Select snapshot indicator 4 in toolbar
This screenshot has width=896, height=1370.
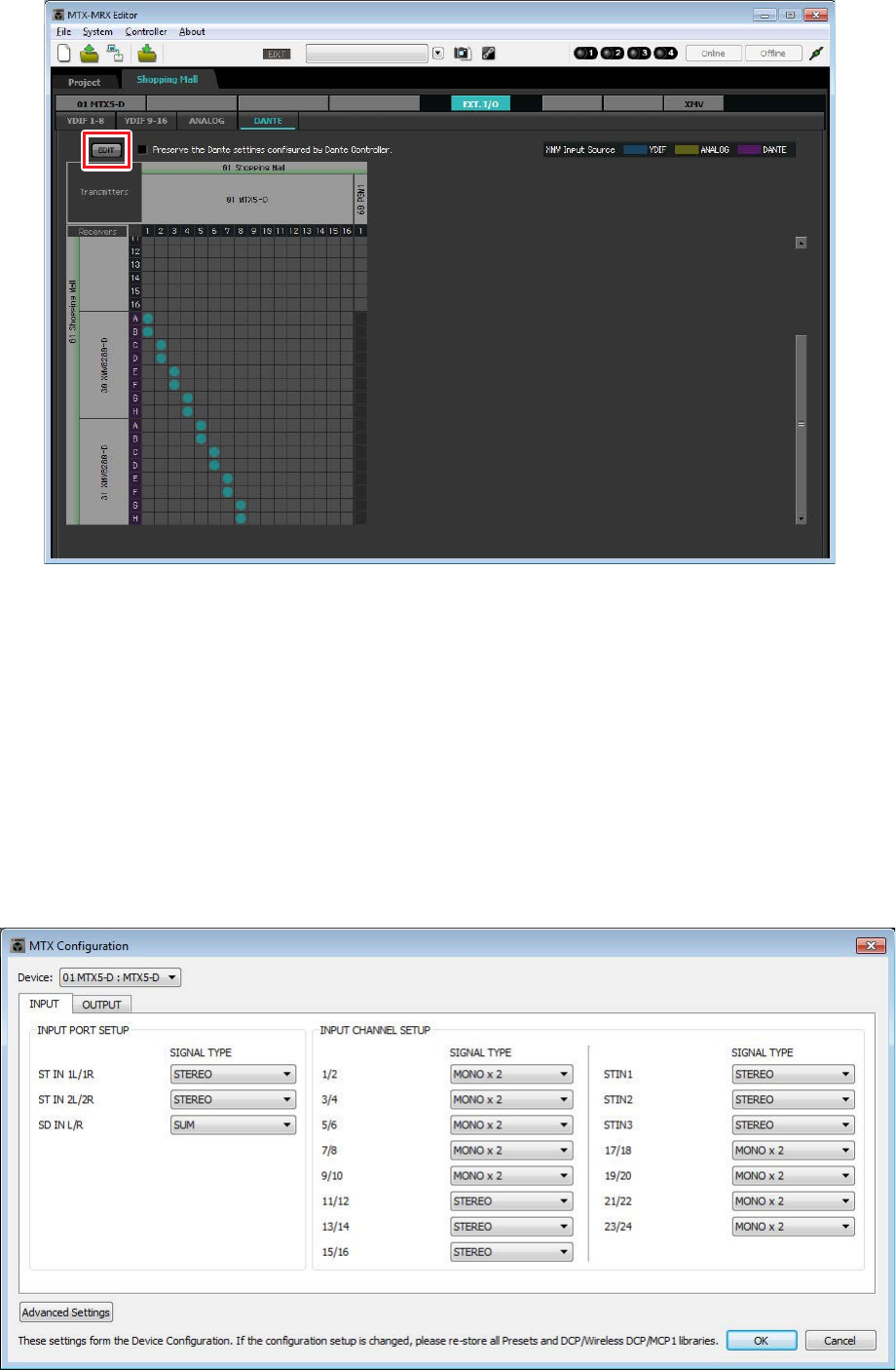[666, 54]
